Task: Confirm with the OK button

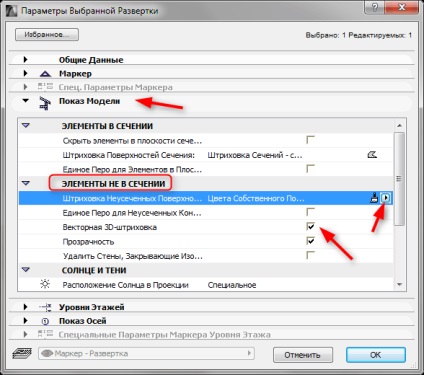Action: point(376,355)
